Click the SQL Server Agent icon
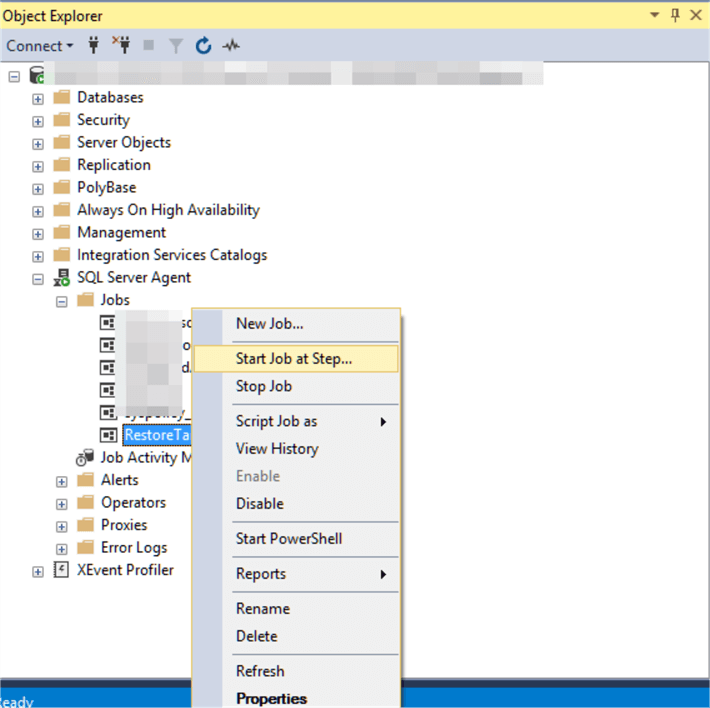 point(62,277)
